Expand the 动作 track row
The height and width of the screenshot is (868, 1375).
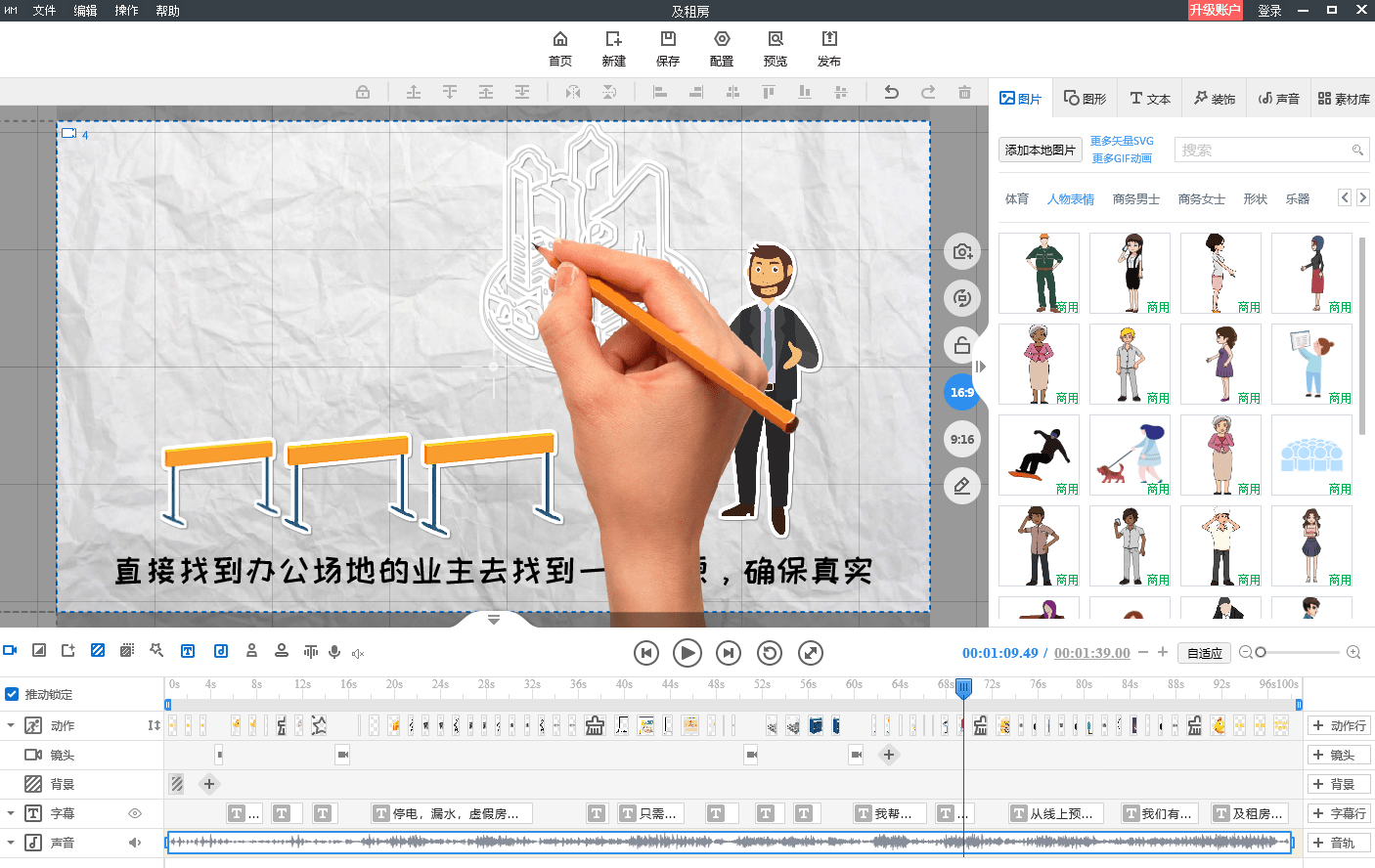[11, 725]
